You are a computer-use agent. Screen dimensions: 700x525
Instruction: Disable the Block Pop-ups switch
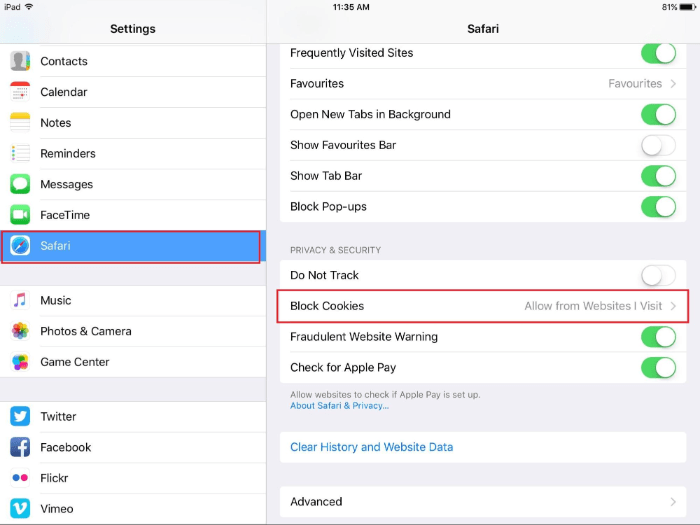pos(658,207)
